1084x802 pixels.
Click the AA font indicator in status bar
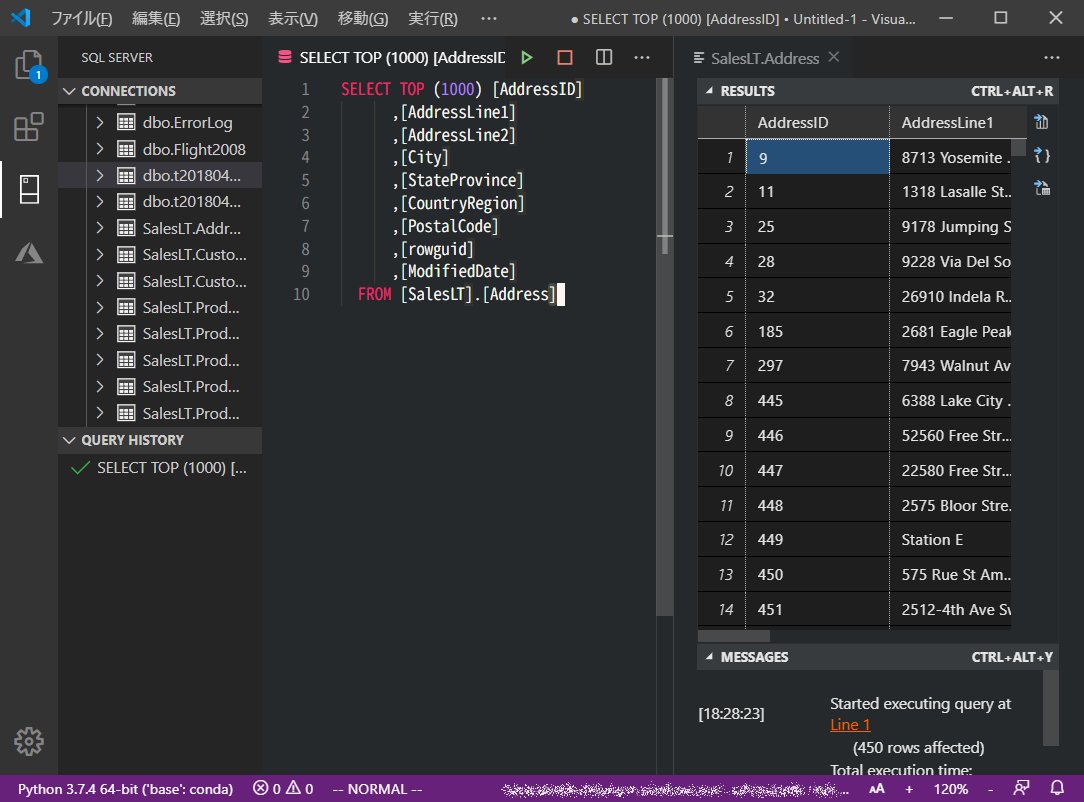877,788
